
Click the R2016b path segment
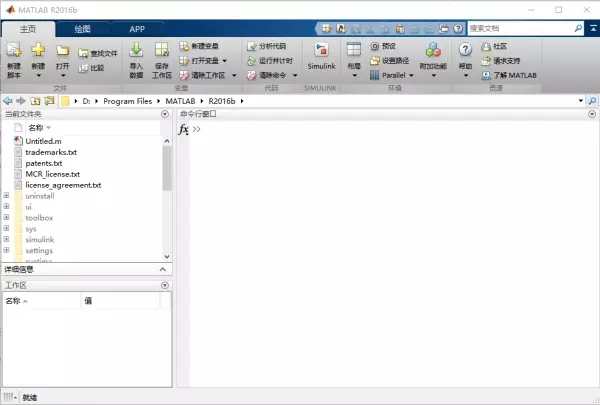click(x=222, y=101)
